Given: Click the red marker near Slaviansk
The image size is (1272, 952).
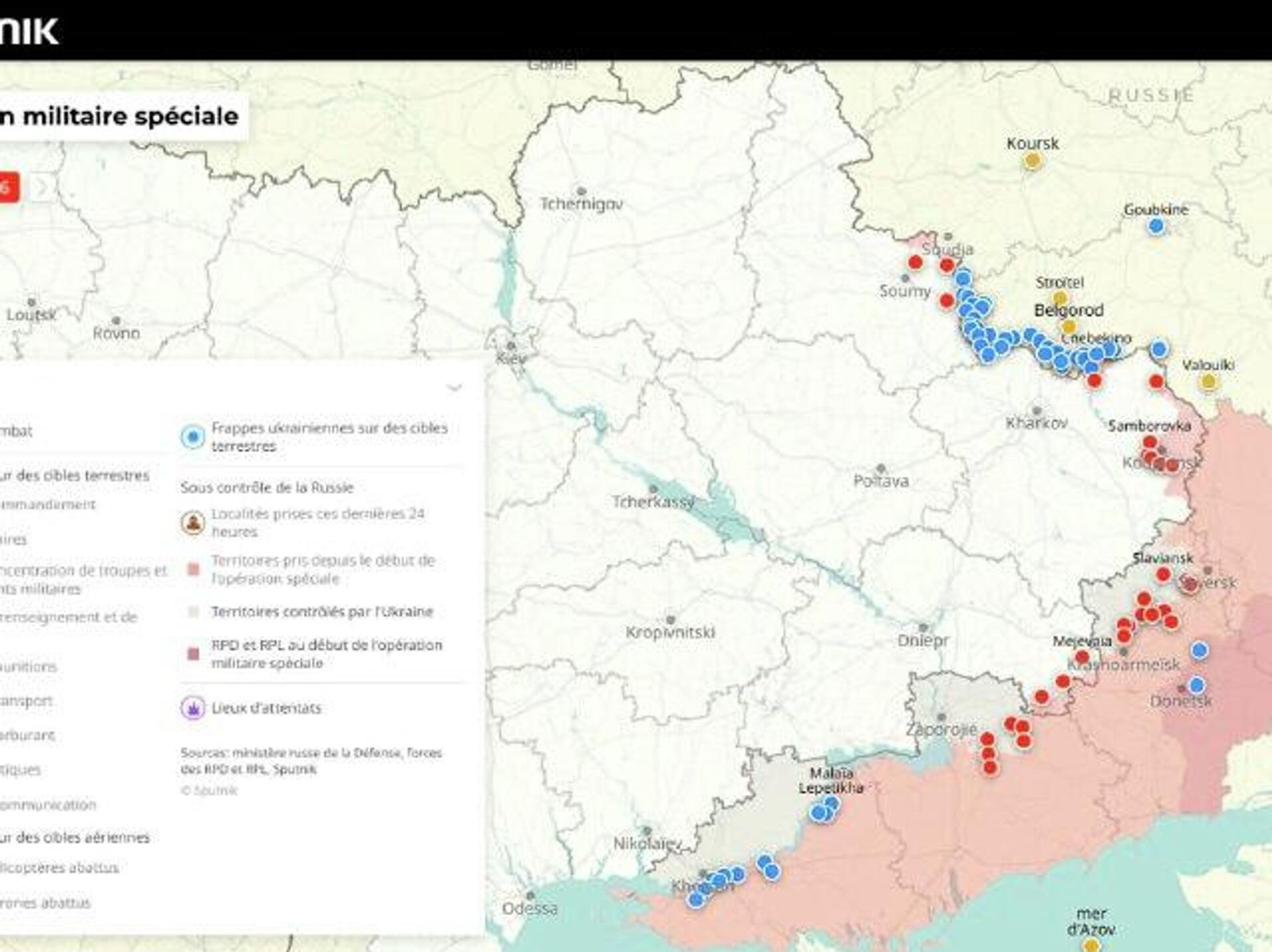Looking at the screenshot, I should pos(1163,574).
